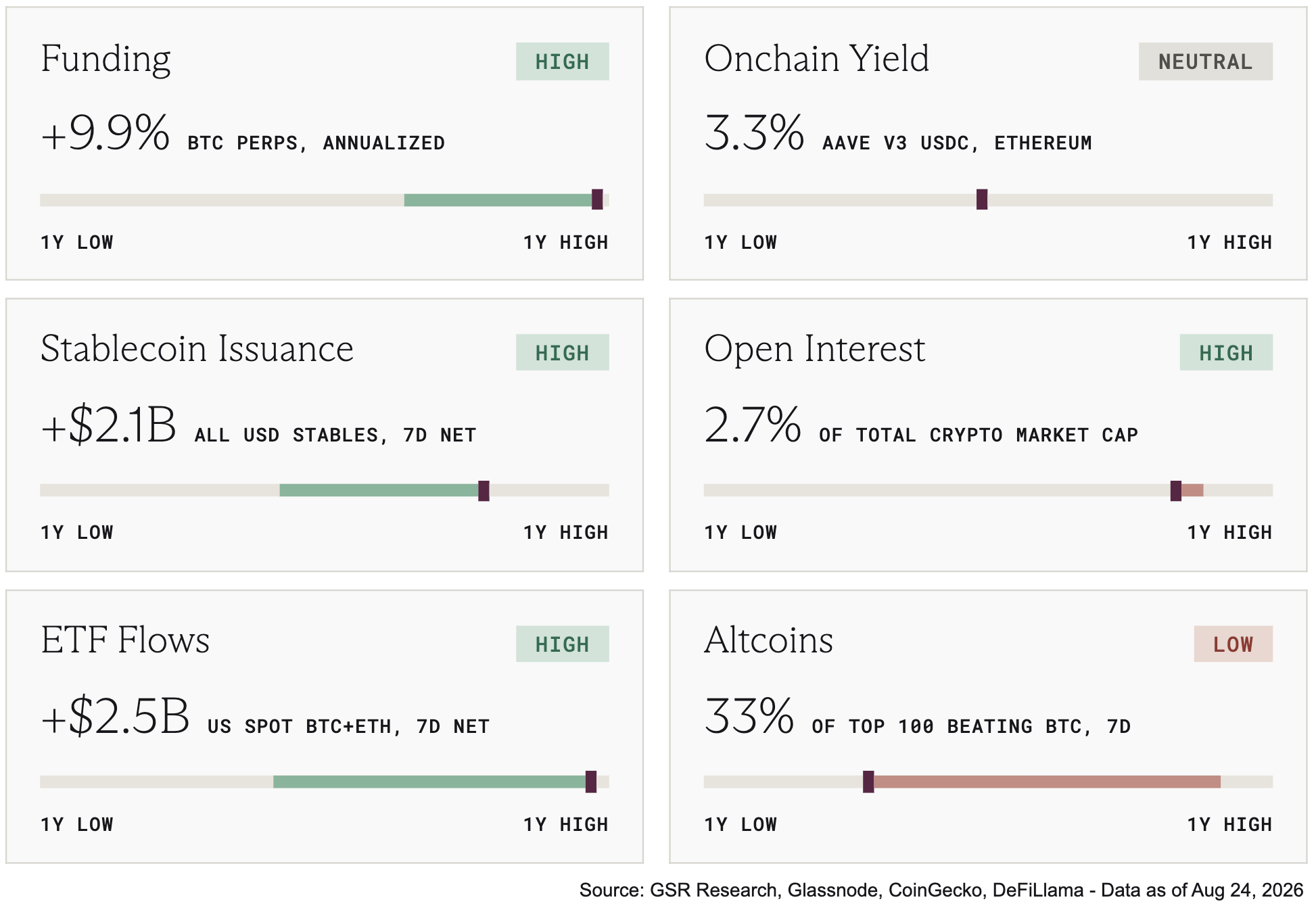1316x906 pixels.
Task: Click the +$2.5B ETF flows value
Action: pyautogui.click(x=115, y=716)
